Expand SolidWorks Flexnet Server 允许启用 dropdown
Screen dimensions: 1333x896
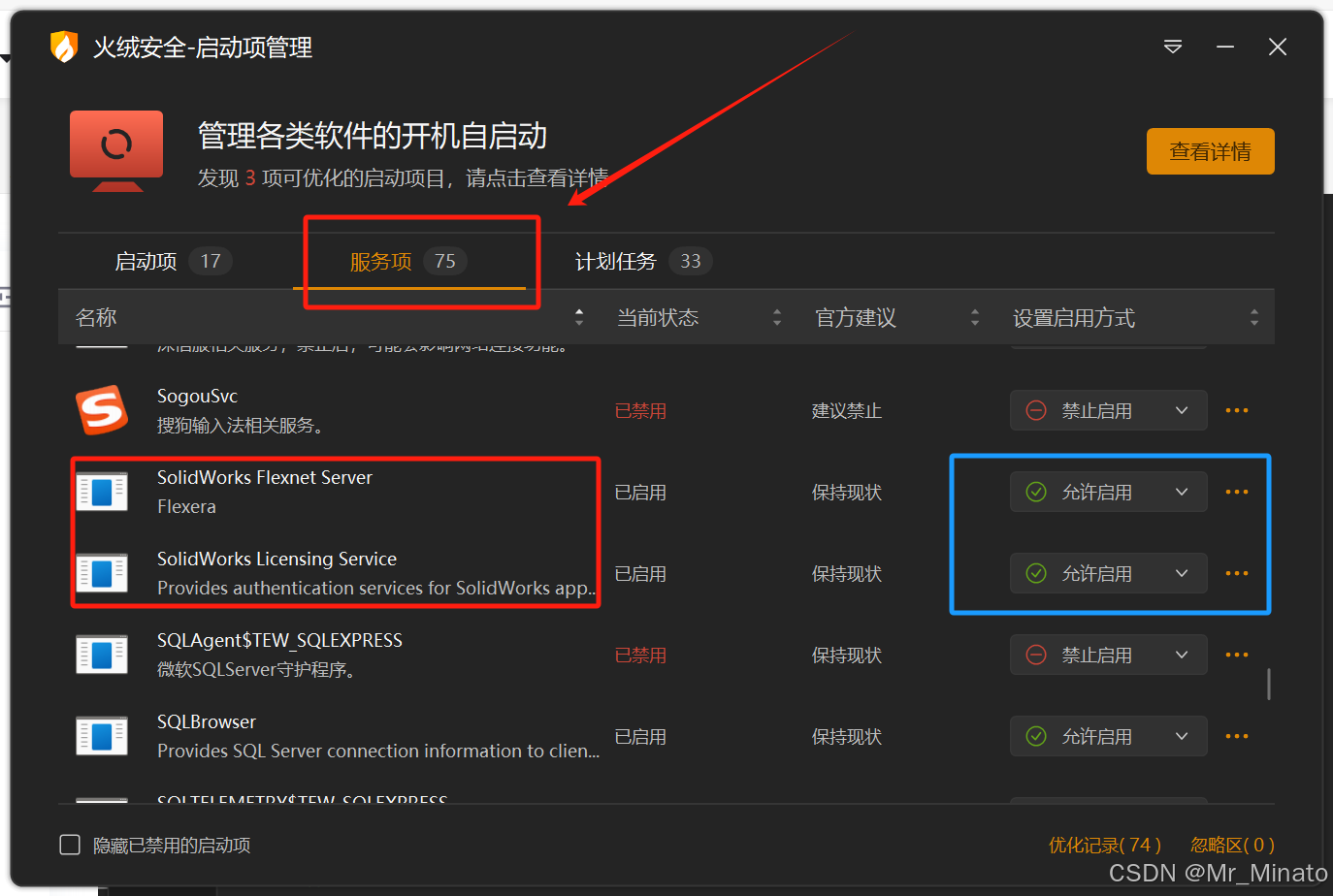[1109, 492]
